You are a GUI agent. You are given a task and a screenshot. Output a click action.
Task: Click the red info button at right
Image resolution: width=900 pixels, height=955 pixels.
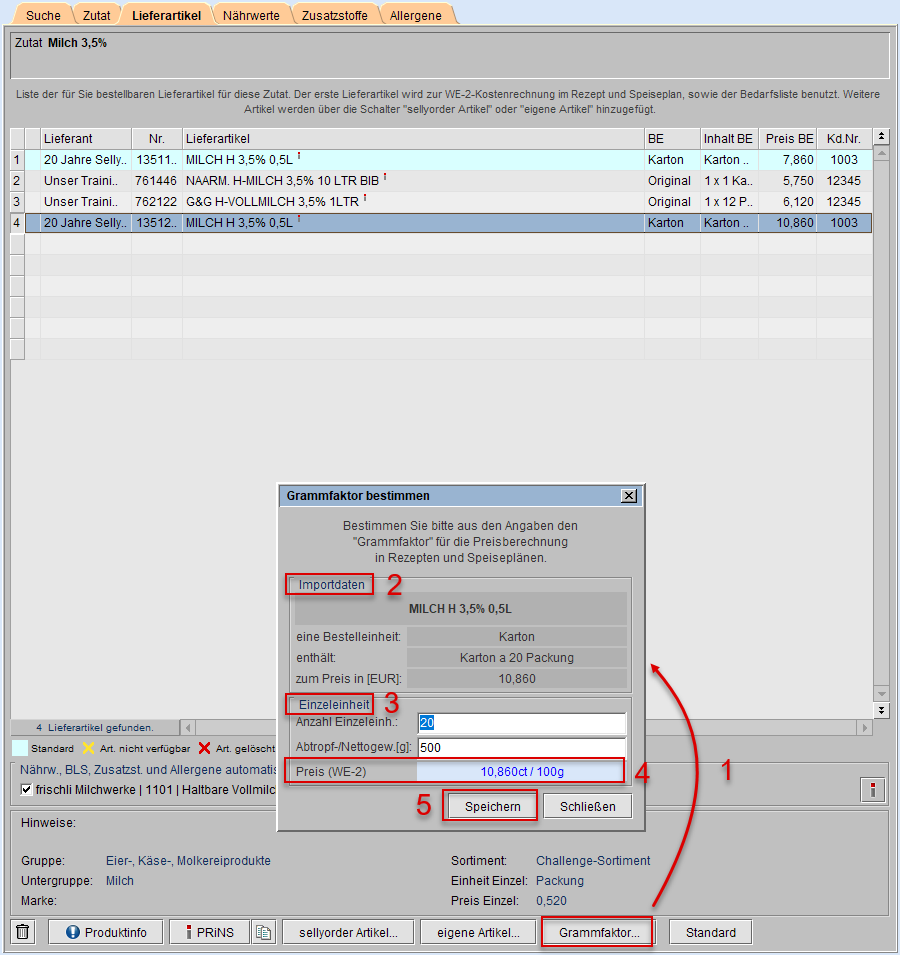pos(872,790)
